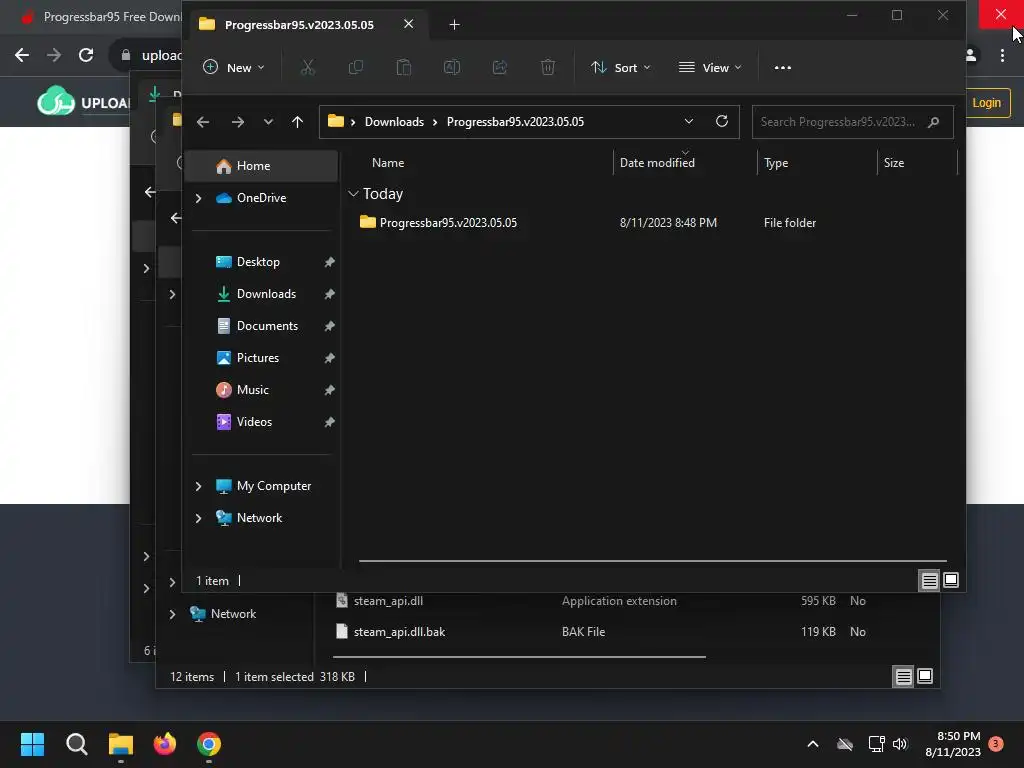This screenshot has width=1024, height=768.
Task: Expand My Computer tree node
Action: [x=199, y=486]
